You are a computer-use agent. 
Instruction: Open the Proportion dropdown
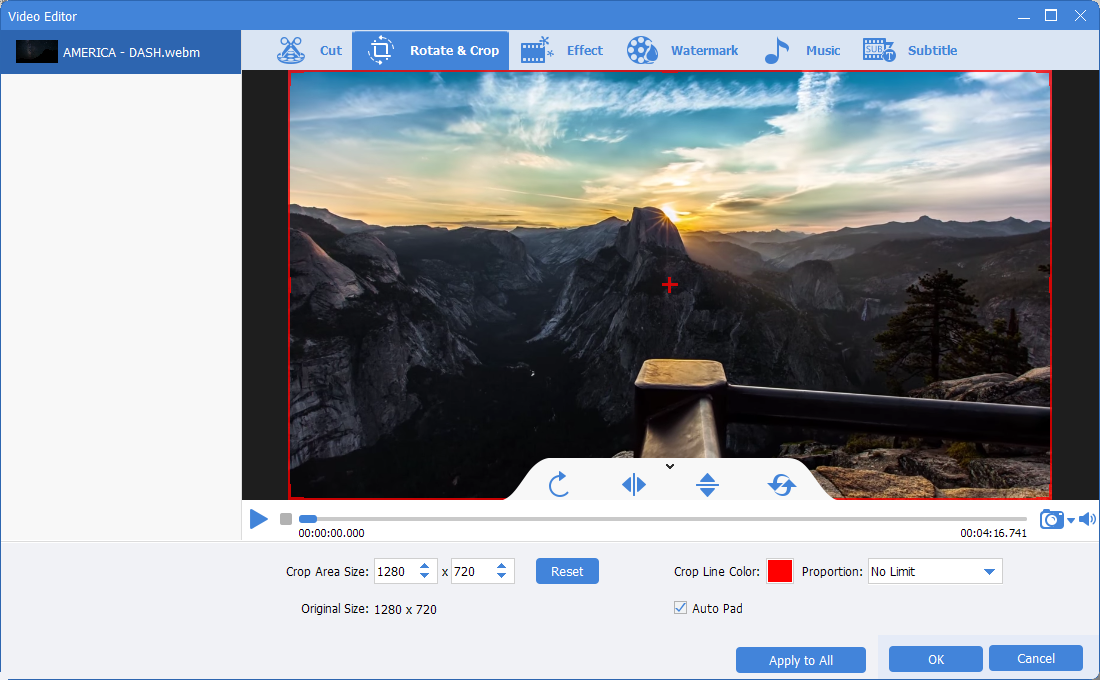pos(935,572)
